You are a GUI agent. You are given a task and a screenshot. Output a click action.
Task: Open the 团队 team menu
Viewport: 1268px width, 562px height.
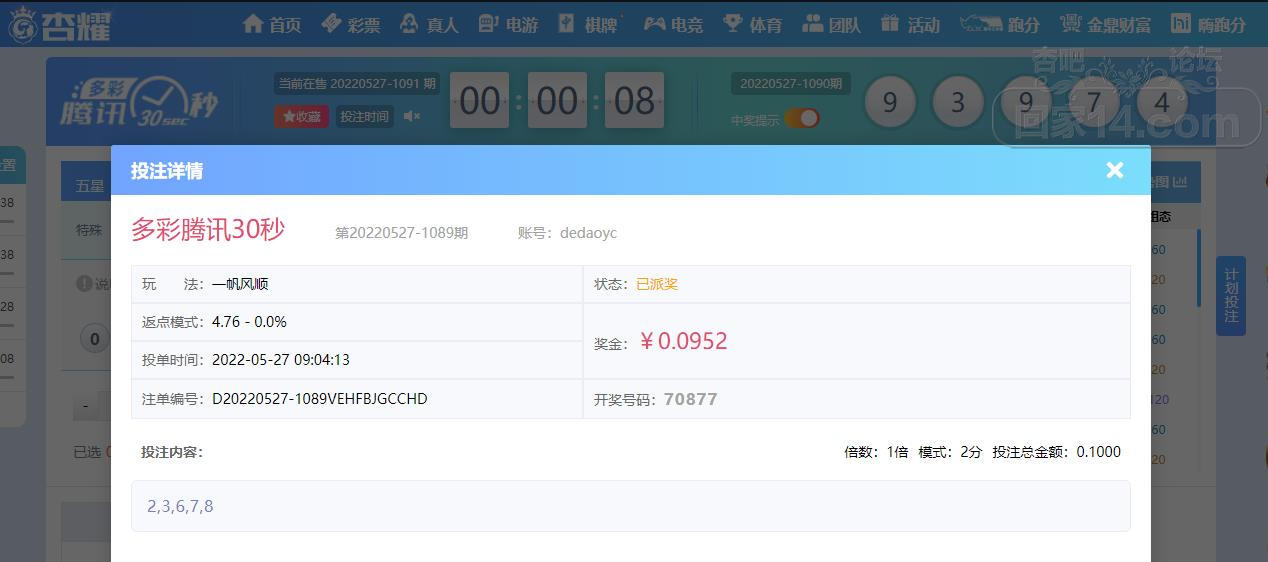pos(831,24)
